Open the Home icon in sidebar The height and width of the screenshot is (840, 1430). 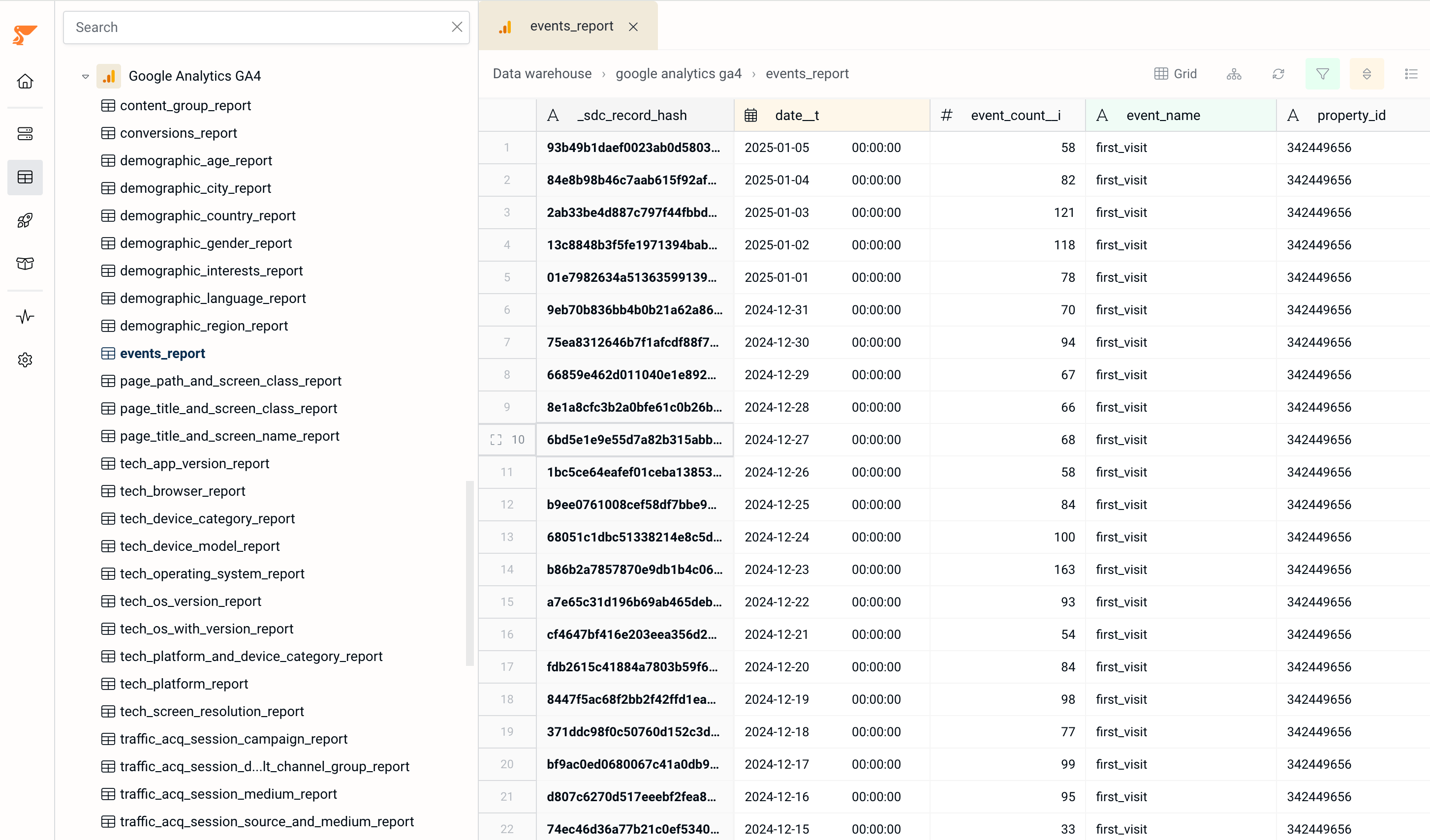click(x=25, y=81)
